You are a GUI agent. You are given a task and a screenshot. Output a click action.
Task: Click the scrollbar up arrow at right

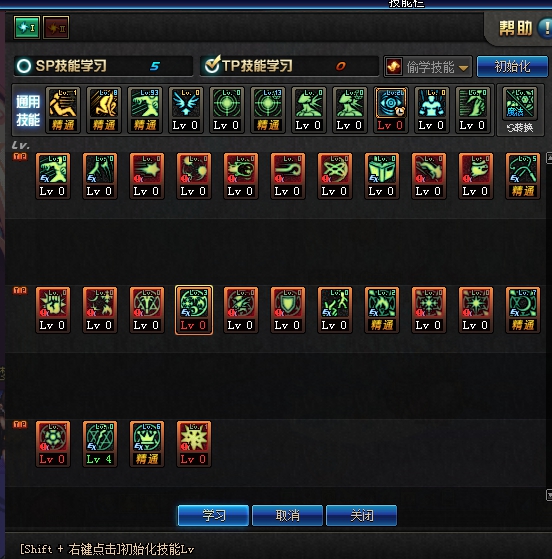point(549,158)
